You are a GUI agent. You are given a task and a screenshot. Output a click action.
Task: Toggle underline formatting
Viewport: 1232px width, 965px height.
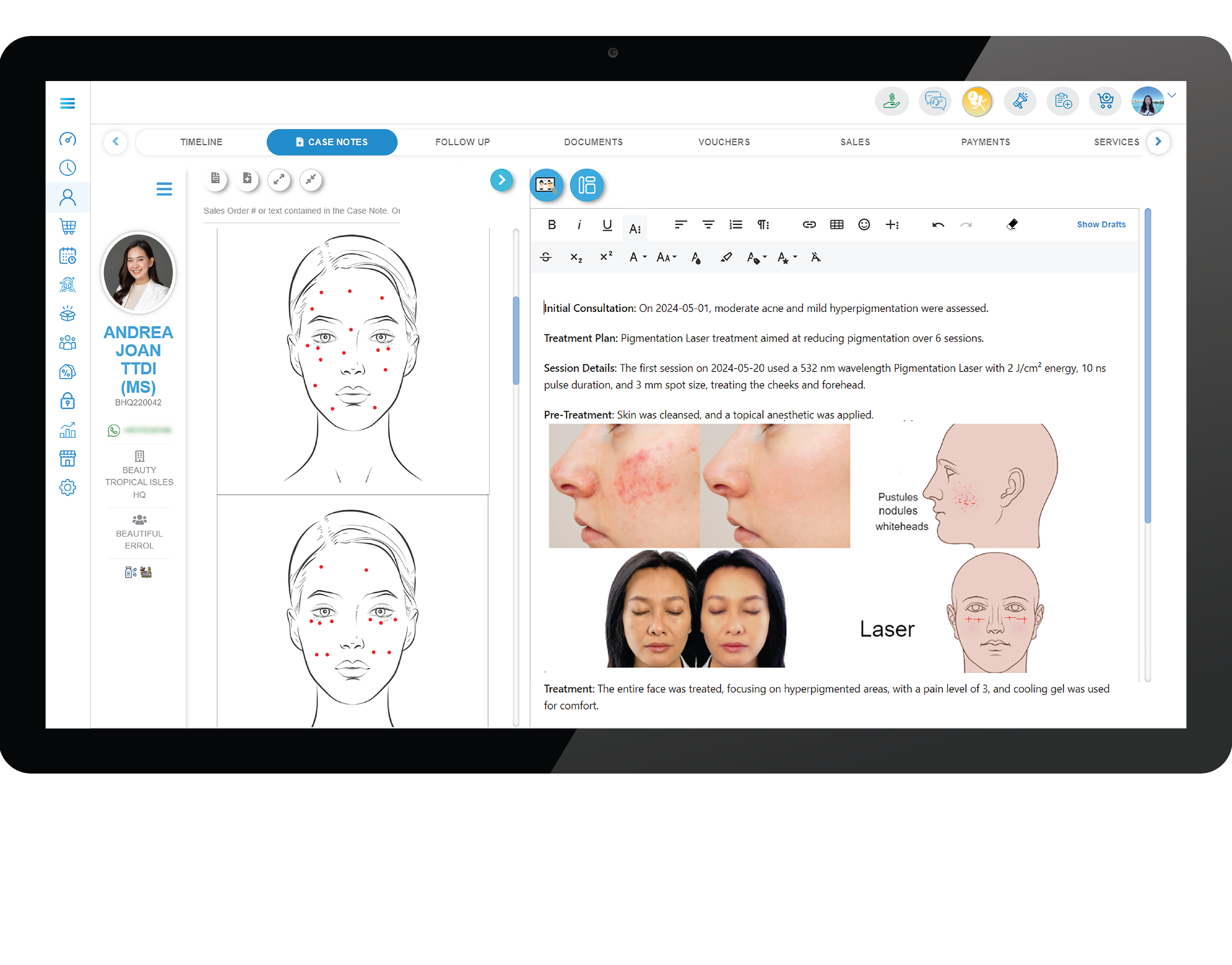click(x=607, y=225)
